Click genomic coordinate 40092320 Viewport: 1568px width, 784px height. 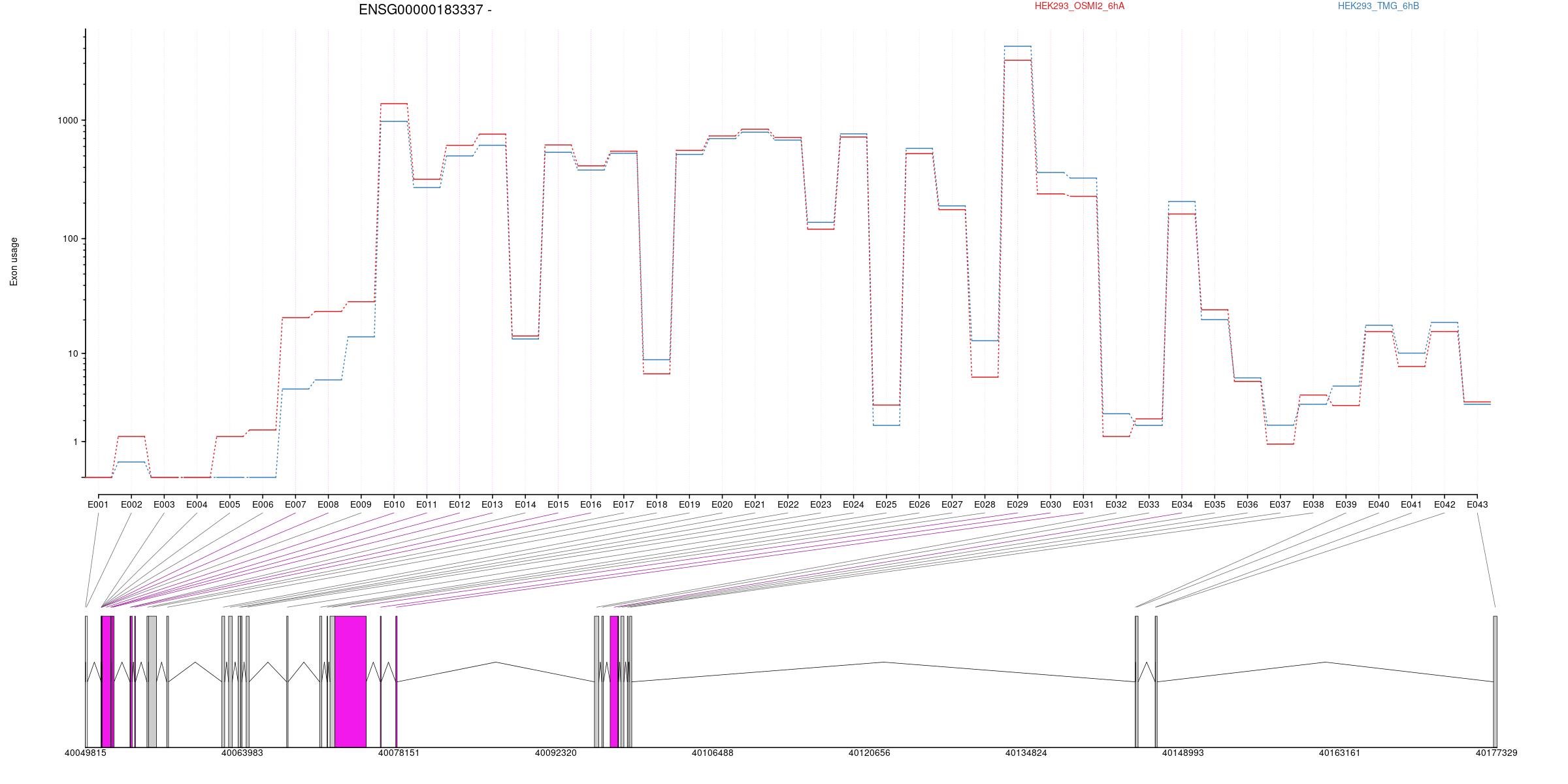tap(556, 753)
